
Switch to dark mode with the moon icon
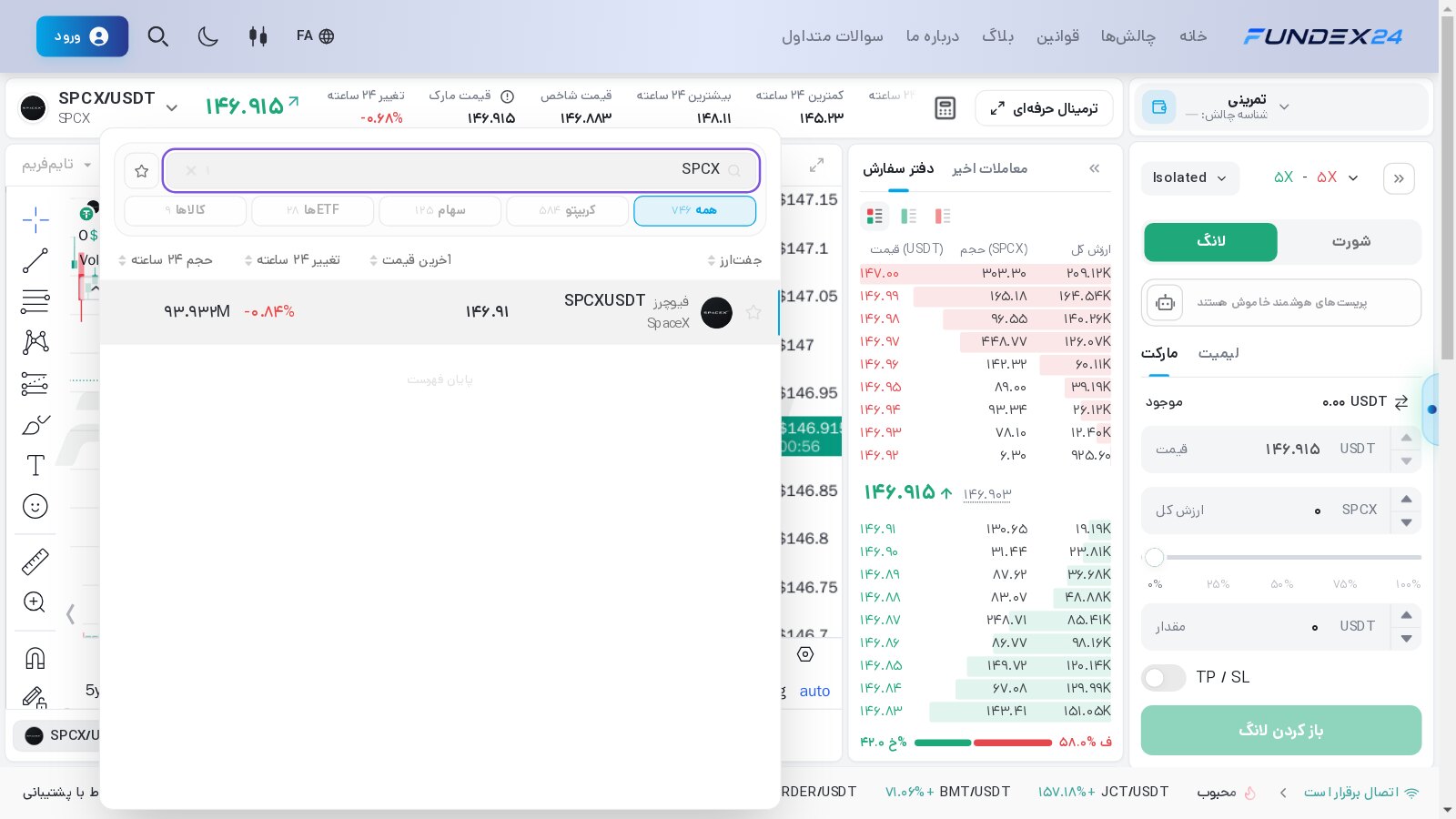tap(208, 36)
